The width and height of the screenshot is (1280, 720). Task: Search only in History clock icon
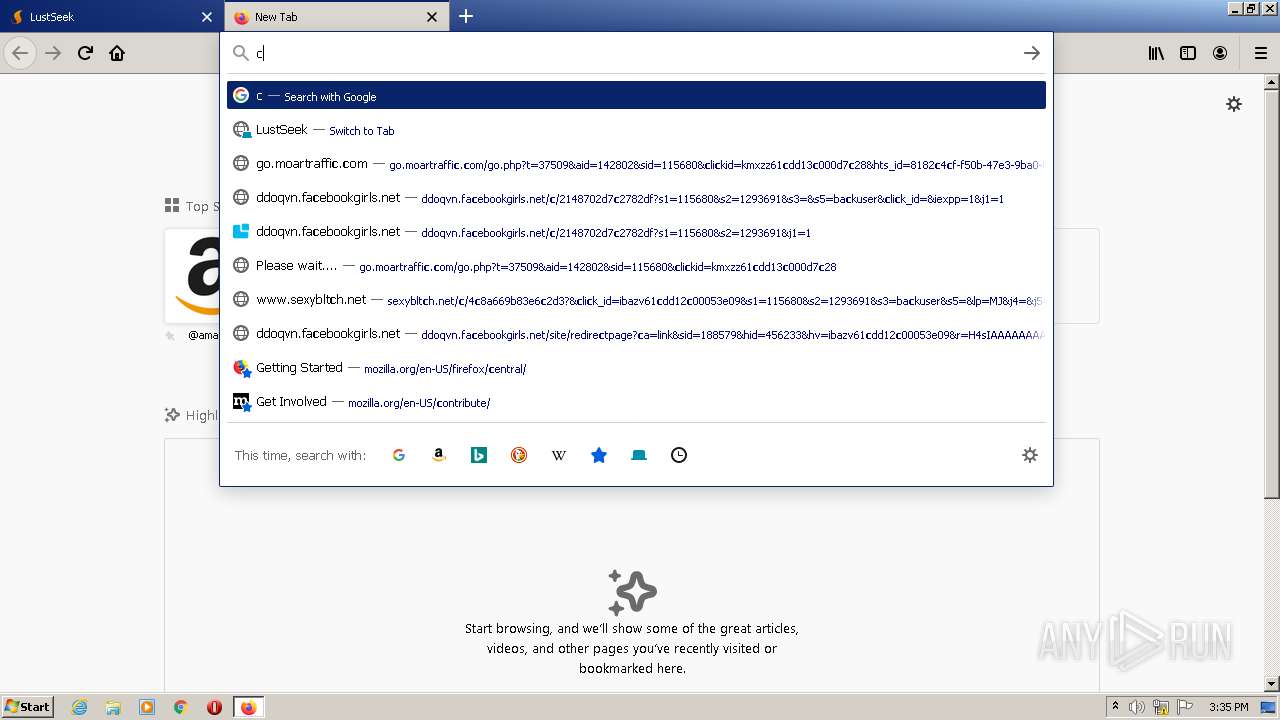[679, 455]
